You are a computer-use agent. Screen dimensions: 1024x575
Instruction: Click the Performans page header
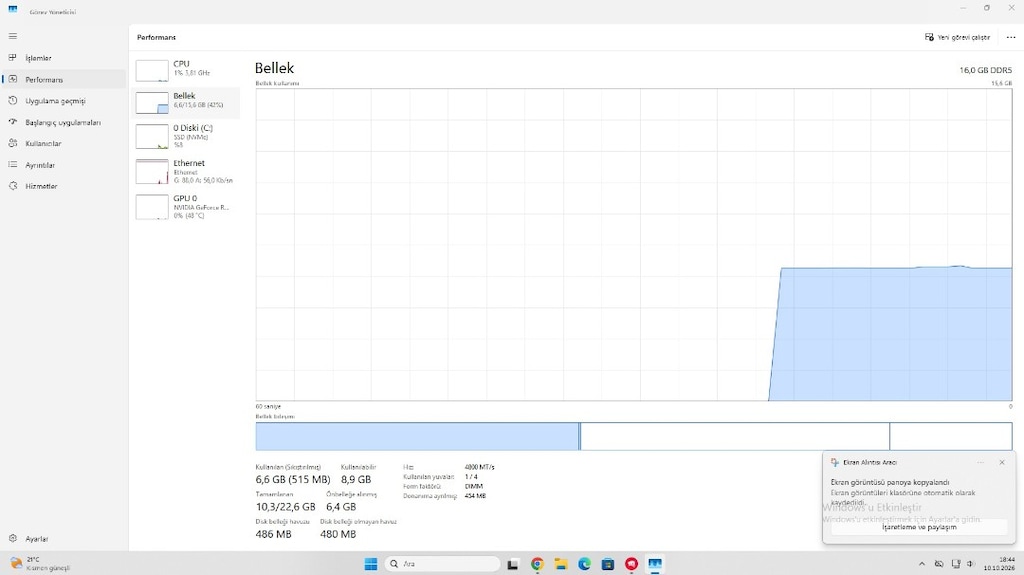click(156, 37)
